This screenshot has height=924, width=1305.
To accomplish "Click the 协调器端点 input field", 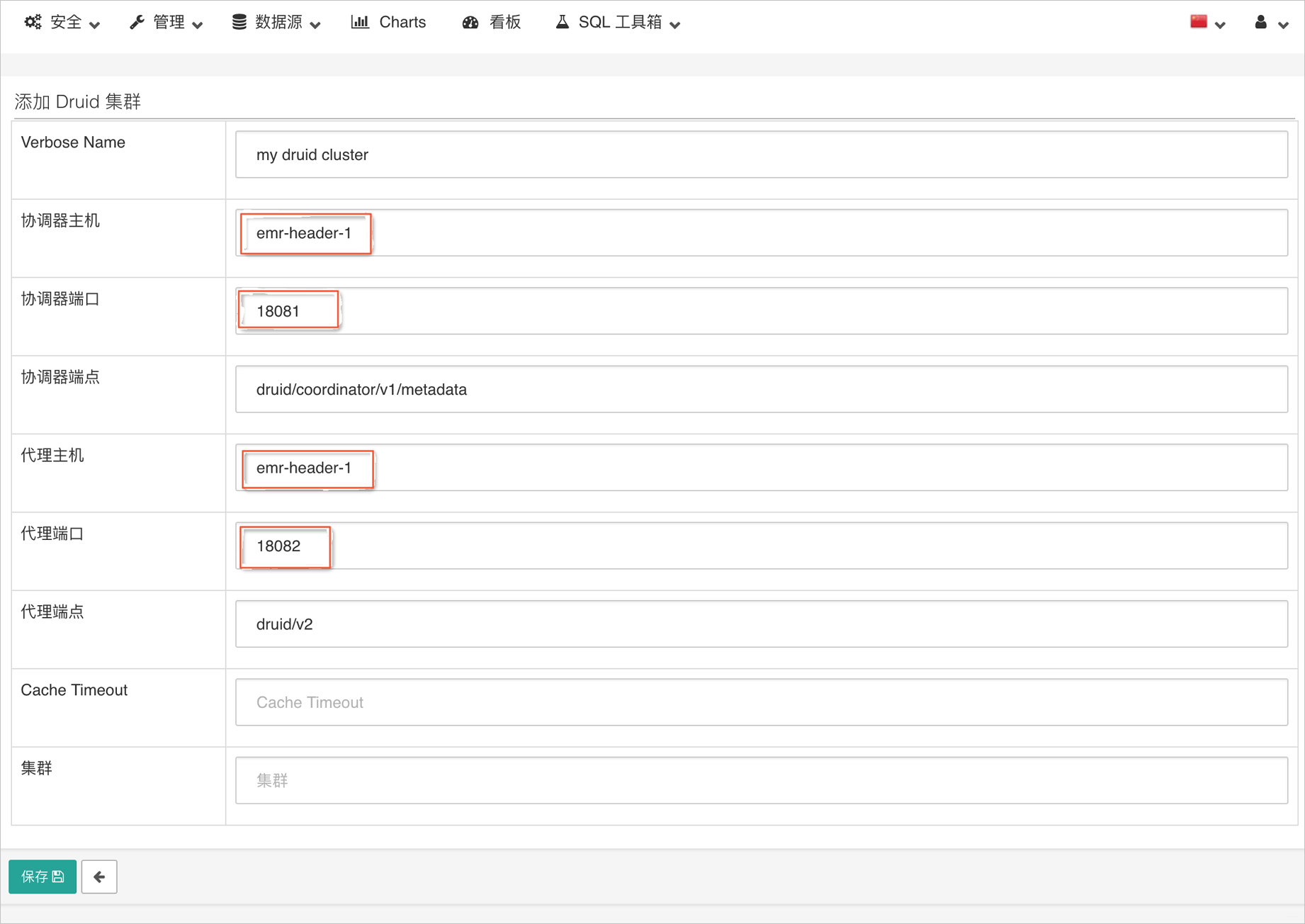I will 762,389.
